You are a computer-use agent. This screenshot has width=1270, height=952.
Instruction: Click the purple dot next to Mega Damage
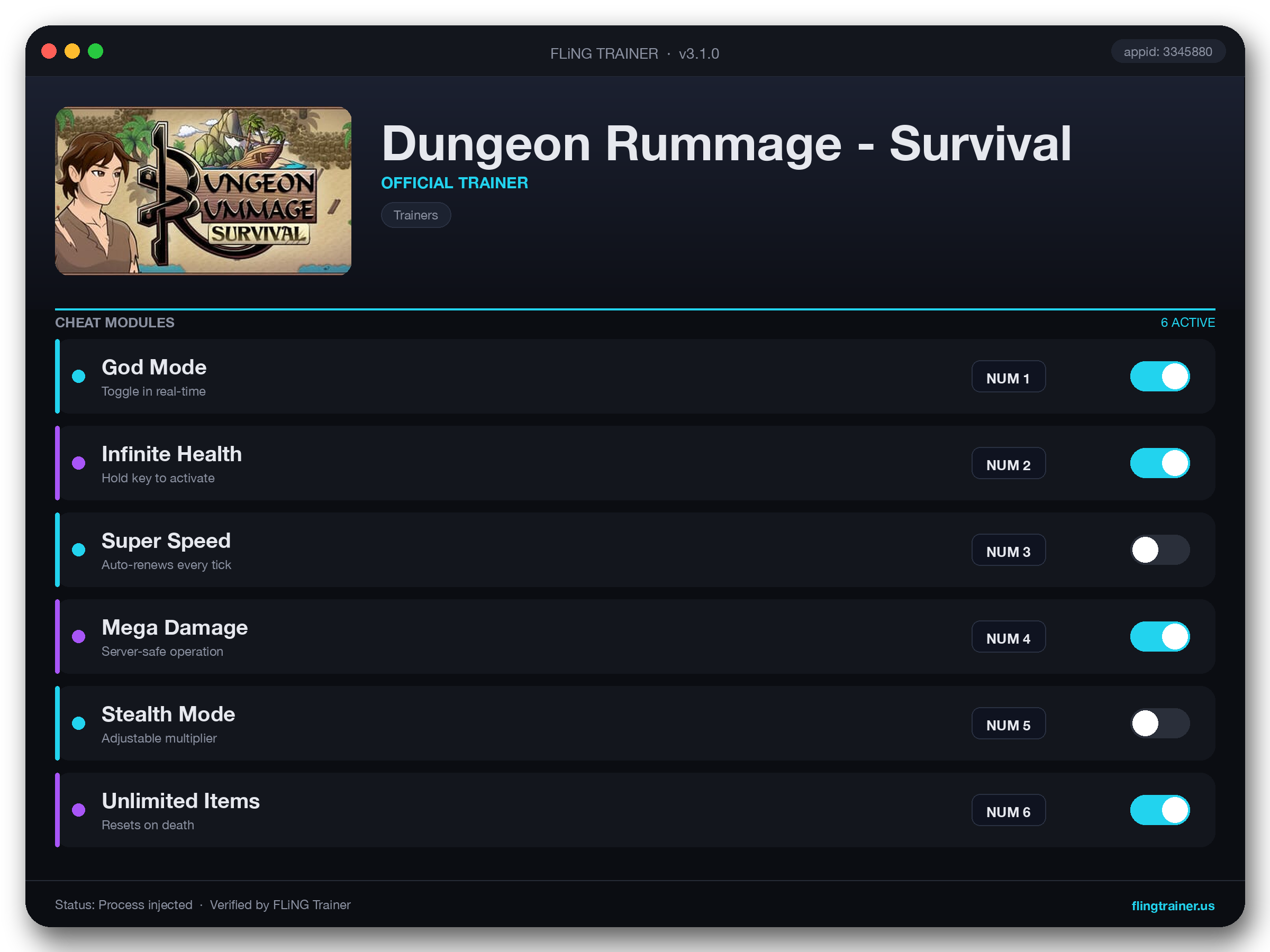coord(79,636)
